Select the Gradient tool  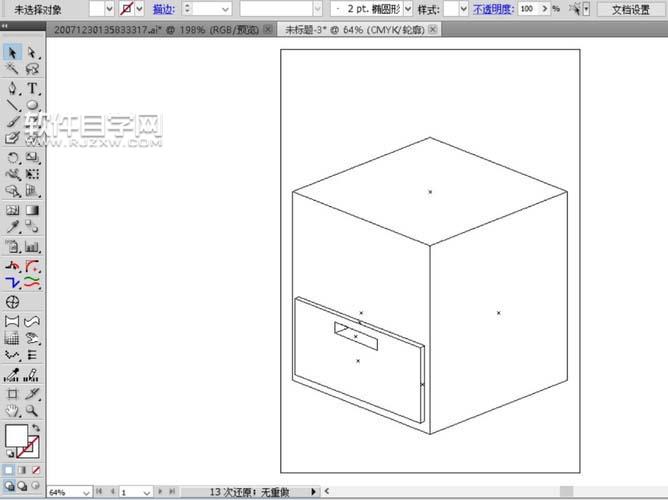pyautogui.click(x=32, y=210)
